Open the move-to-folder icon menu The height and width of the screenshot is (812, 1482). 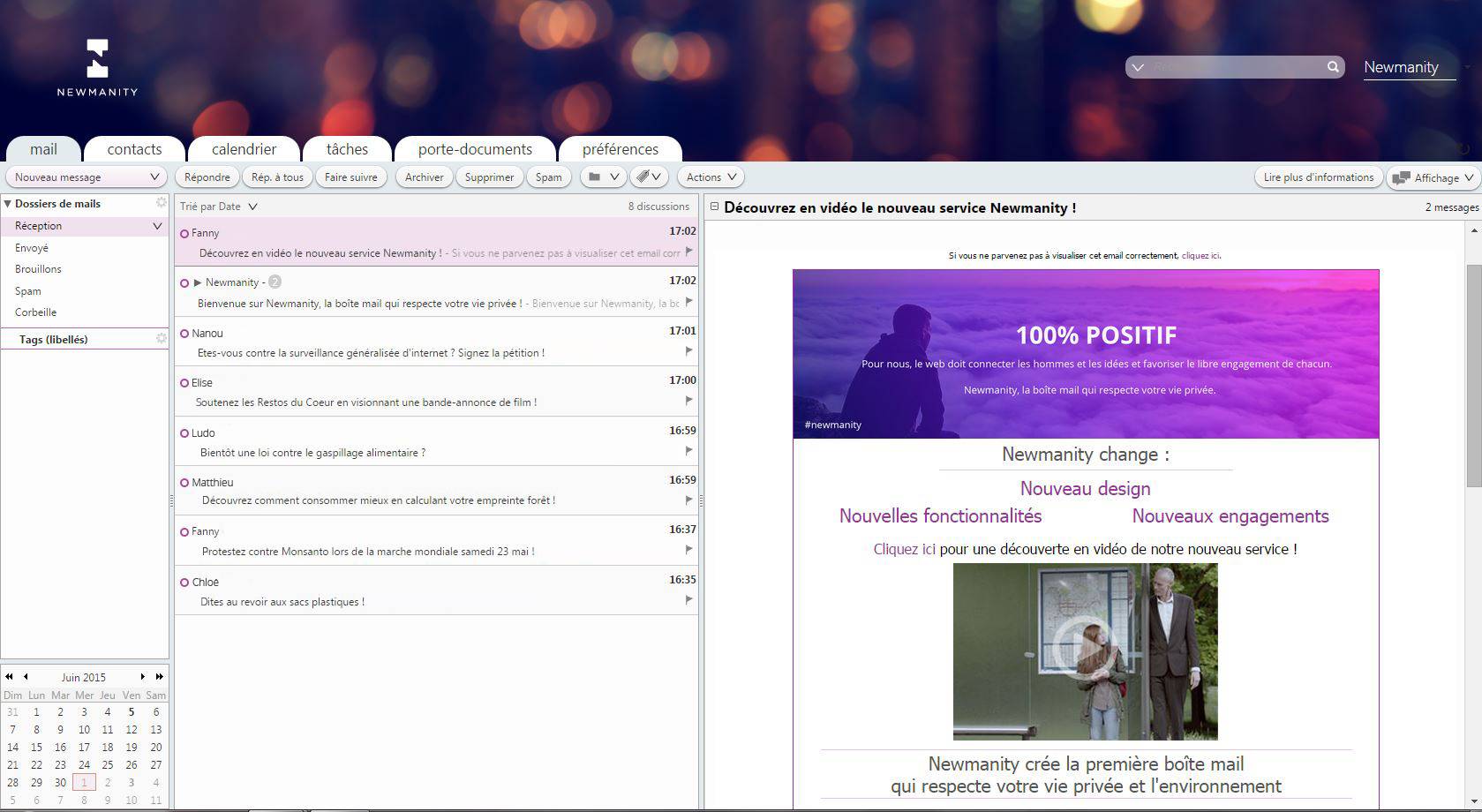[x=604, y=177]
